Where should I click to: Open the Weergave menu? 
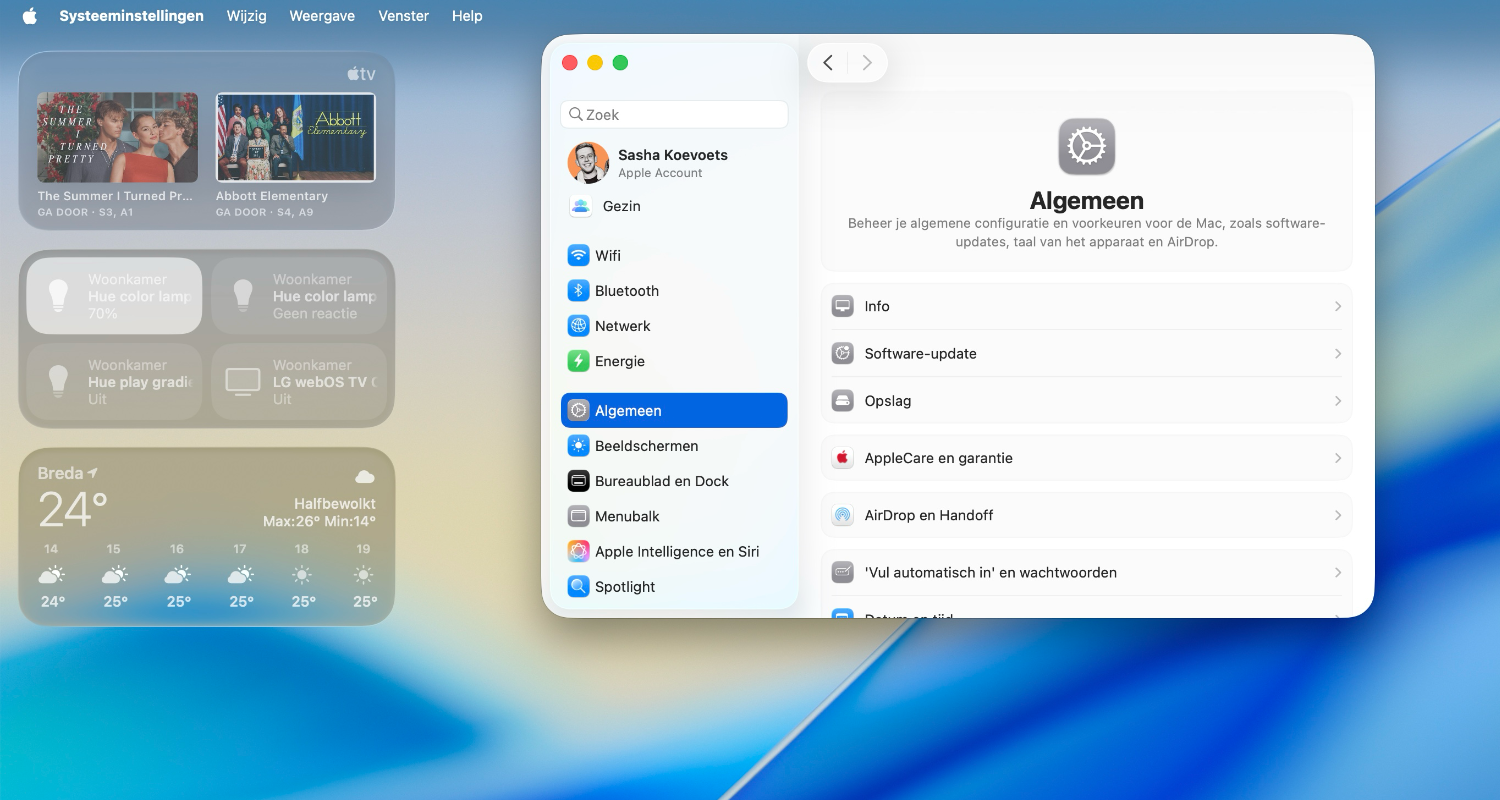tap(322, 16)
